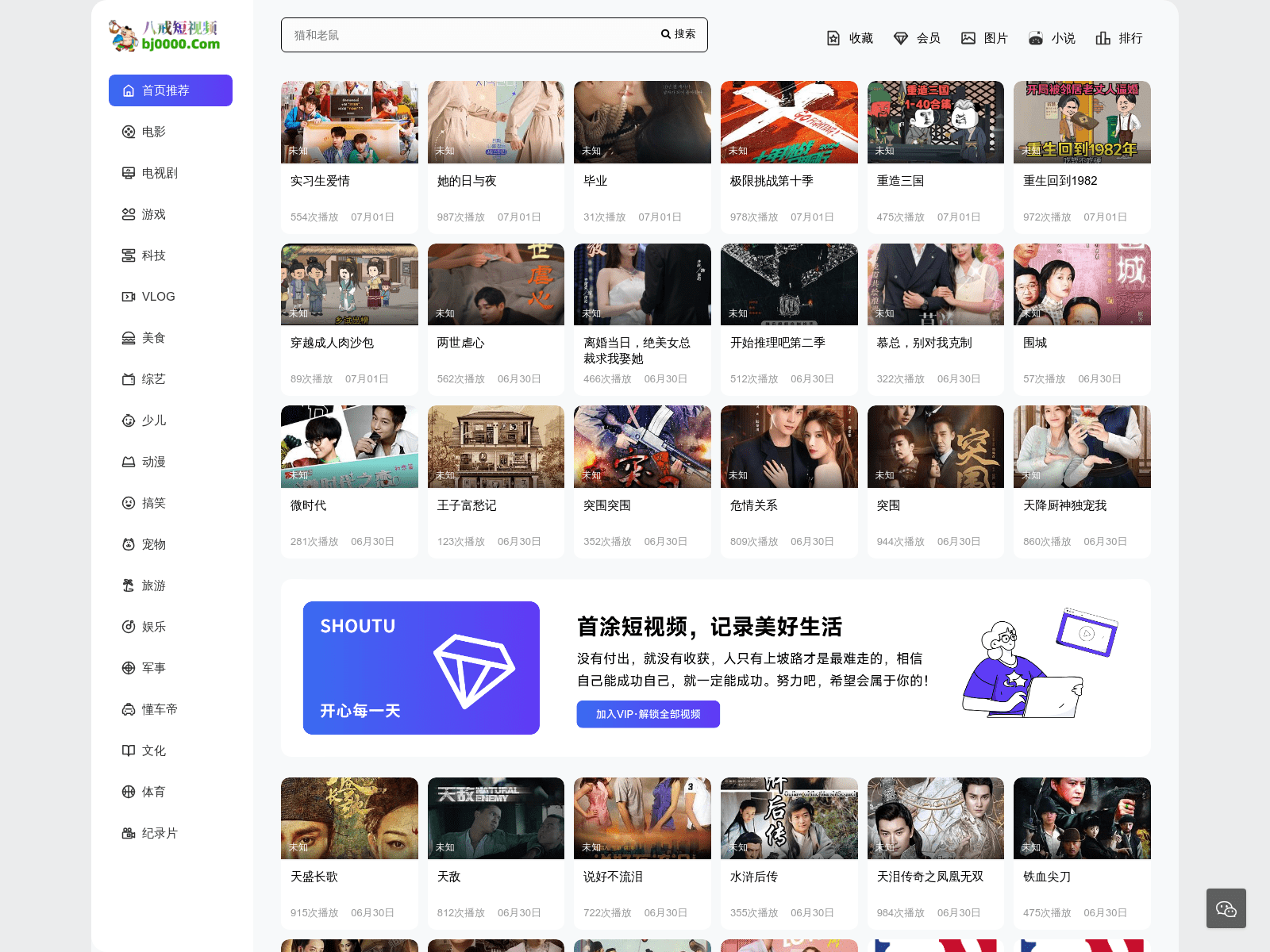Click the 综艺 sidebar icon
This screenshot has height=952, width=1270.
(x=129, y=379)
